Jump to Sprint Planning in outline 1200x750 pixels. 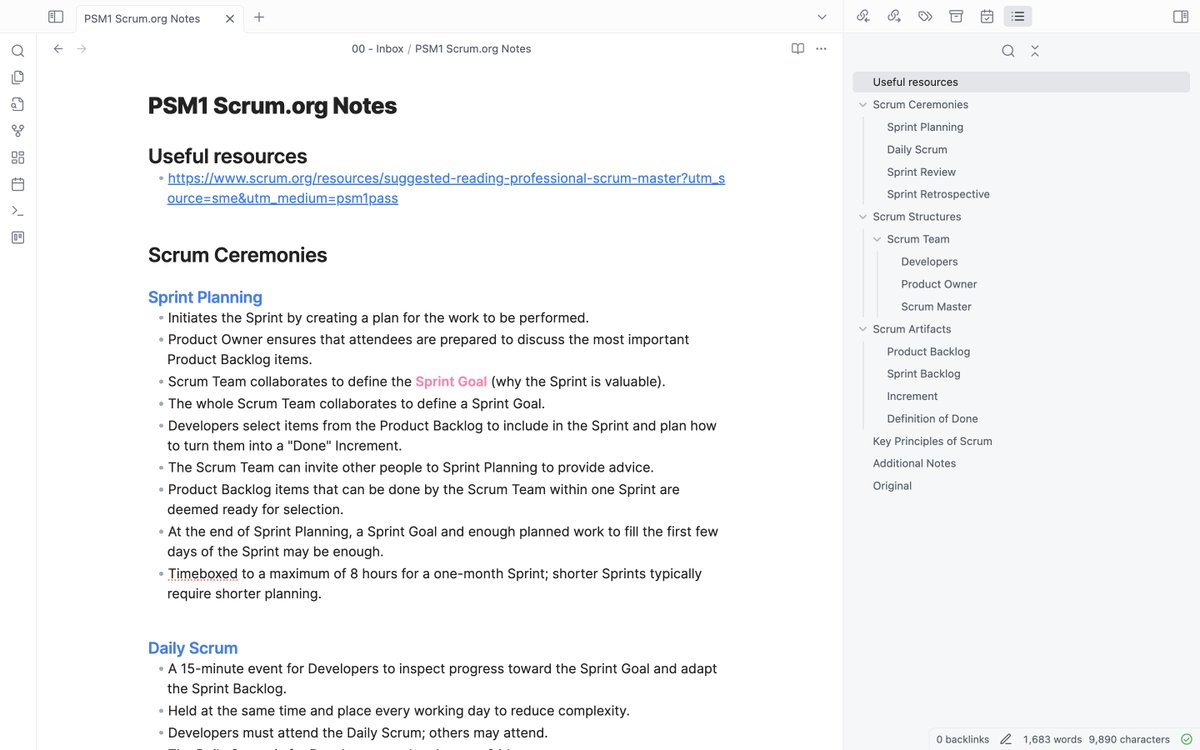coord(925,127)
